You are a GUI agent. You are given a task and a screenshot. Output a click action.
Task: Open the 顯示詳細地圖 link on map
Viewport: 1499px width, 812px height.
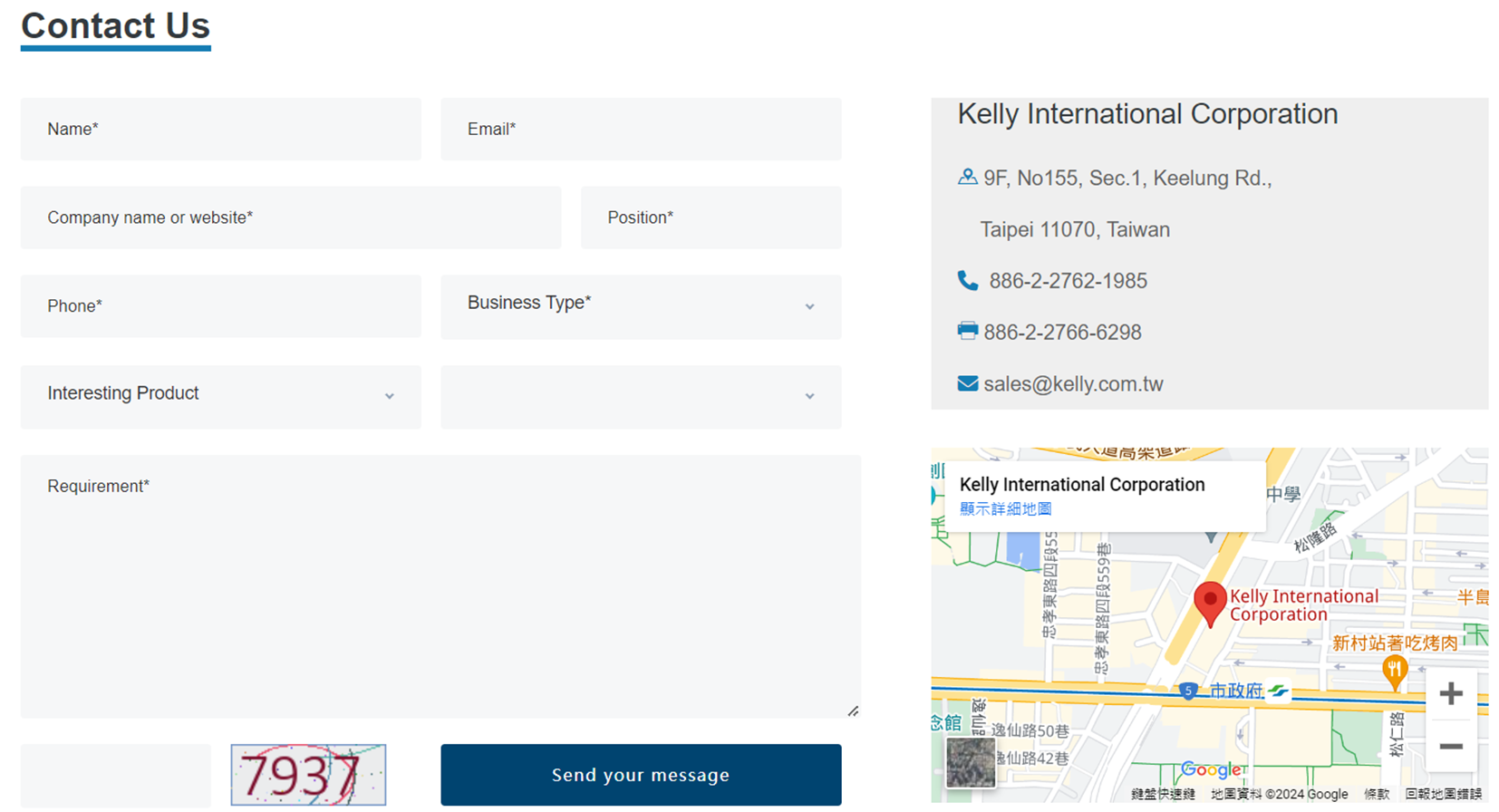pos(1005,509)
